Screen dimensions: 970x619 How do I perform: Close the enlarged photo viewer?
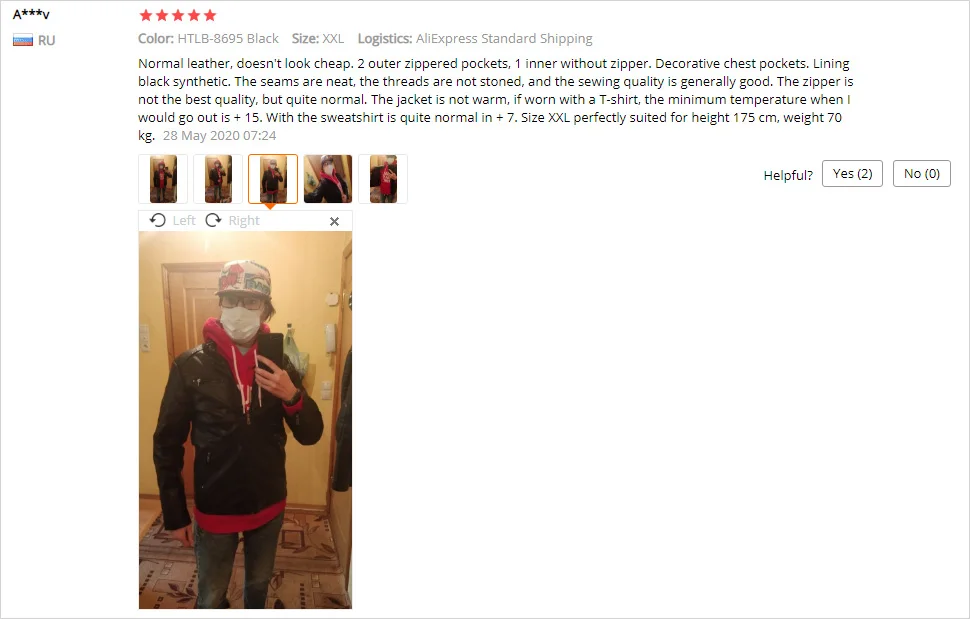click(x=335, y=221)
